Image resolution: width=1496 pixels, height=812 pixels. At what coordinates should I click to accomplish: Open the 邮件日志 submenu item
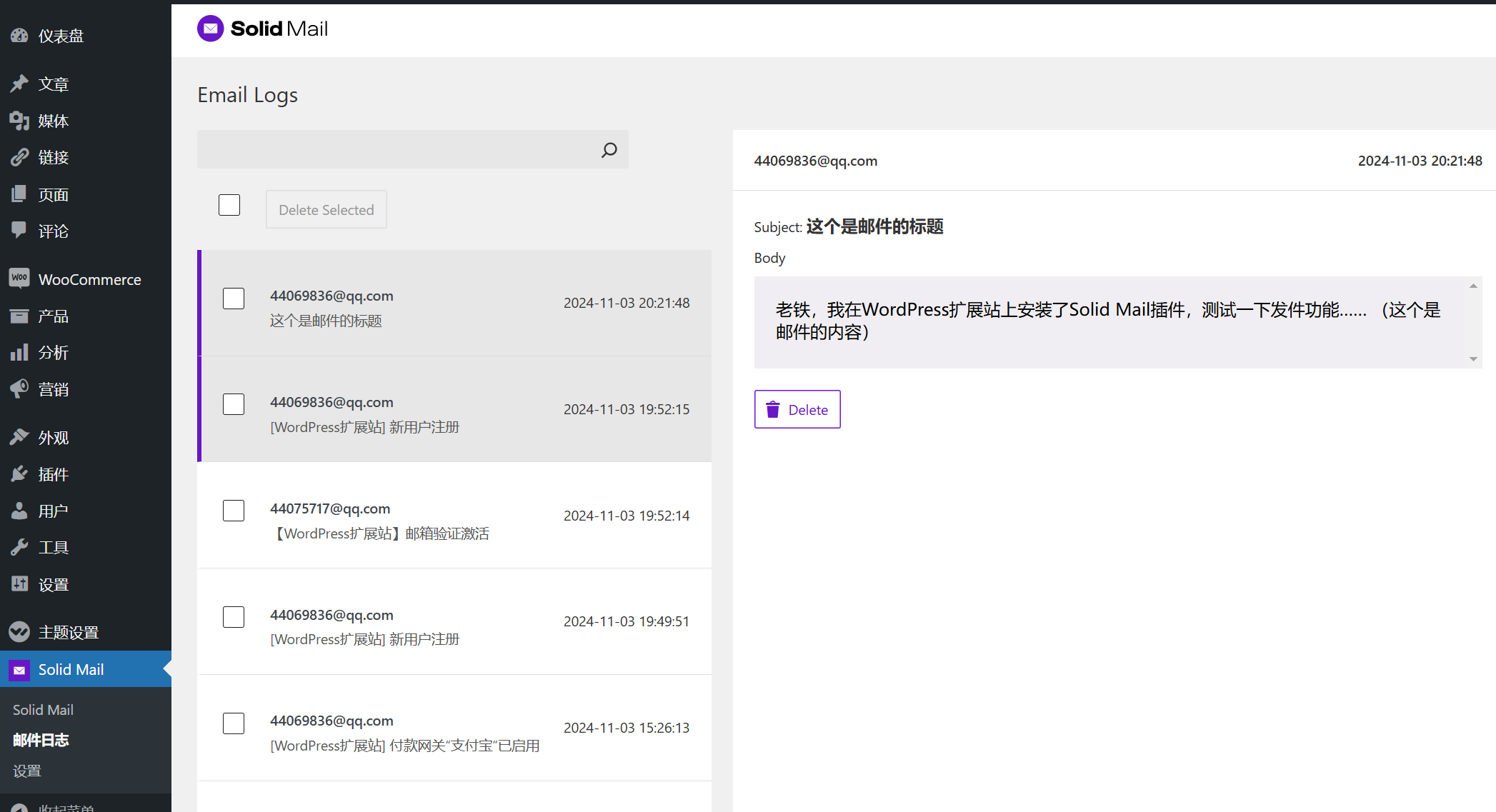point(41,740)
